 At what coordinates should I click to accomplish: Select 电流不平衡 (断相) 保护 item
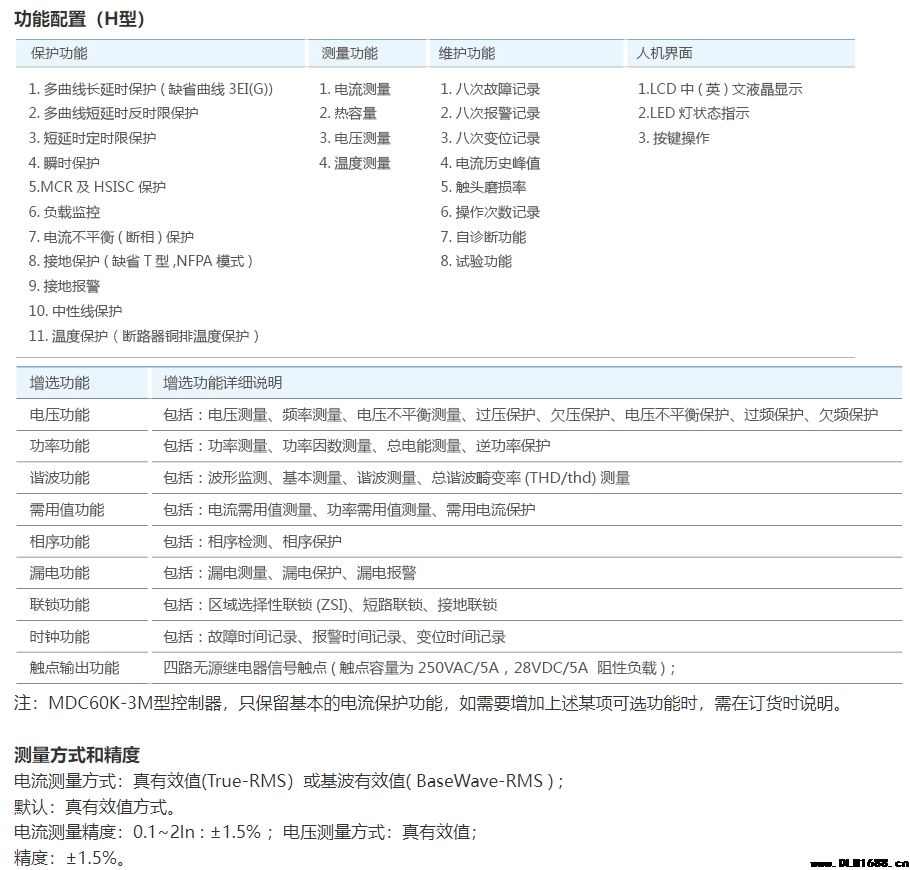[111, 237]
